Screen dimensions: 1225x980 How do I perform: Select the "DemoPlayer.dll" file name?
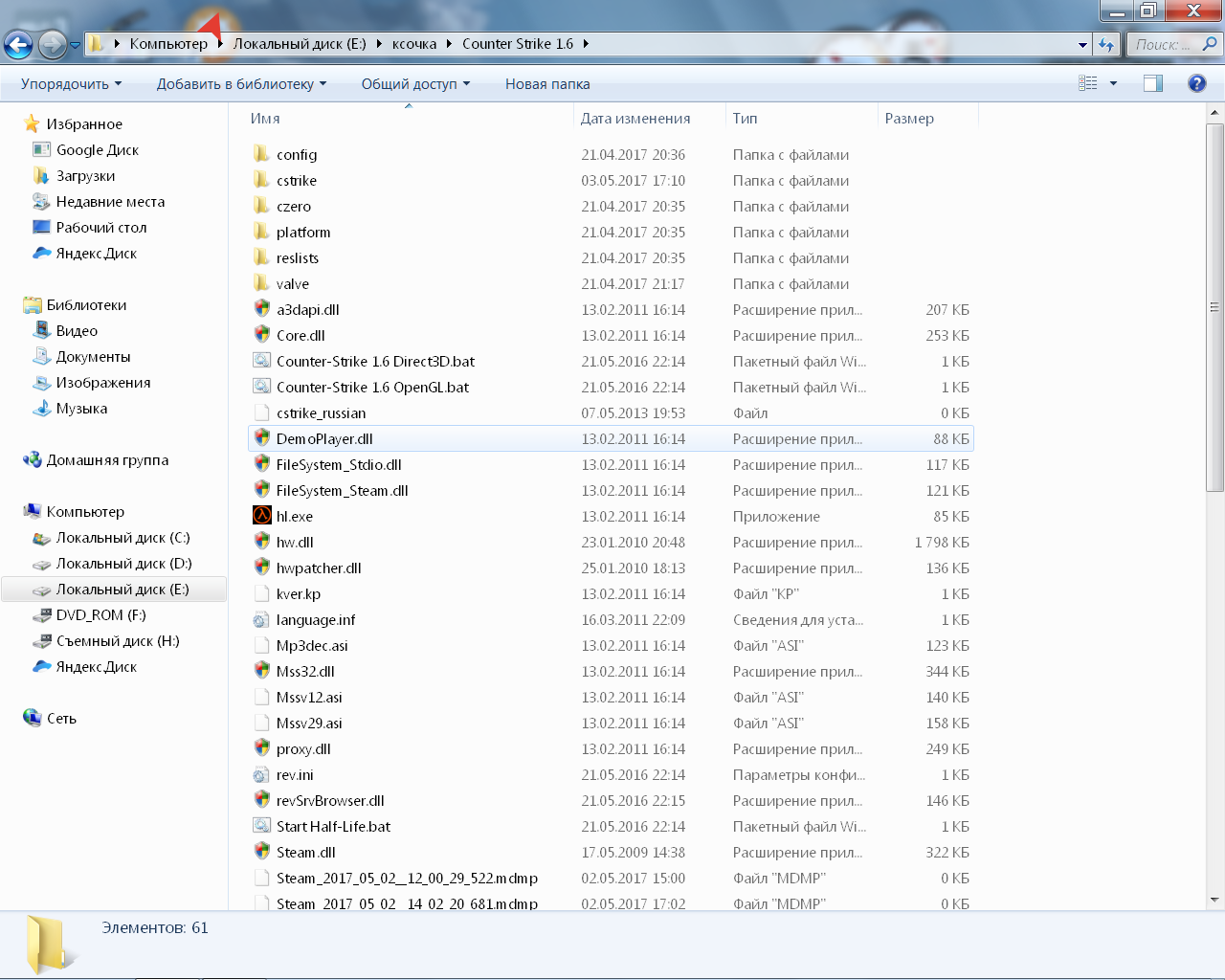coord(324,439)
